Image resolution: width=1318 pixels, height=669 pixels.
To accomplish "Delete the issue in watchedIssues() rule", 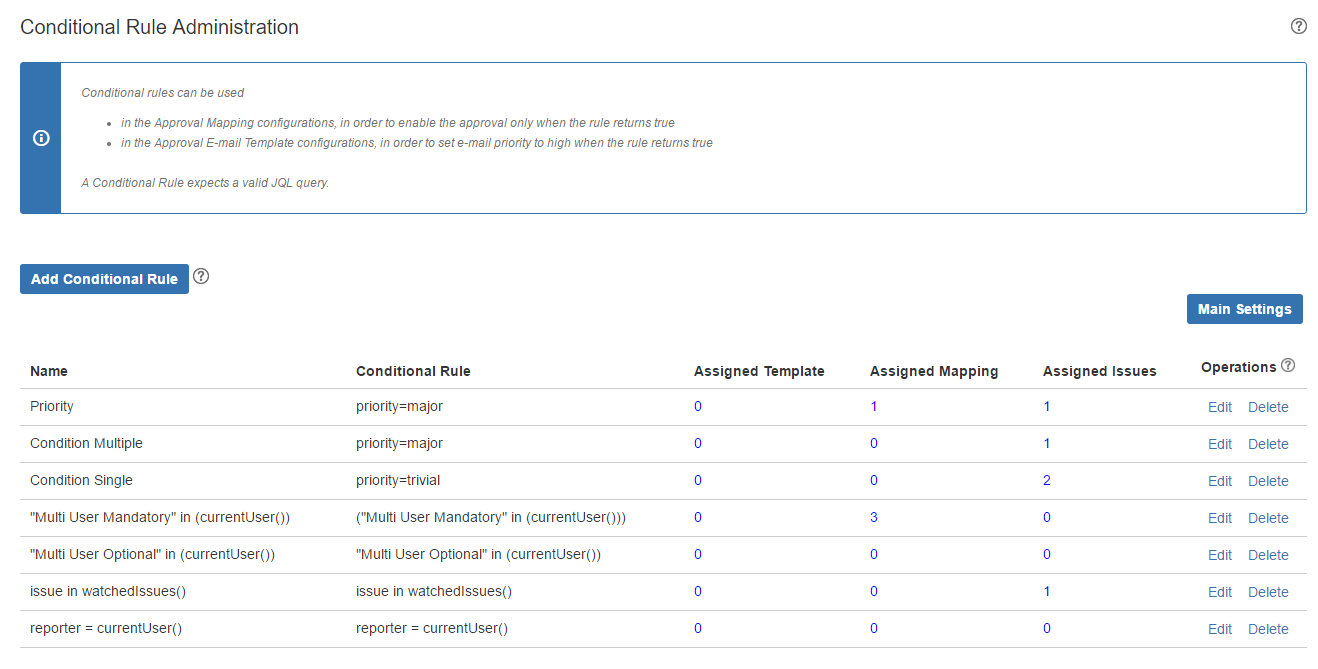I will point(1267,592).
